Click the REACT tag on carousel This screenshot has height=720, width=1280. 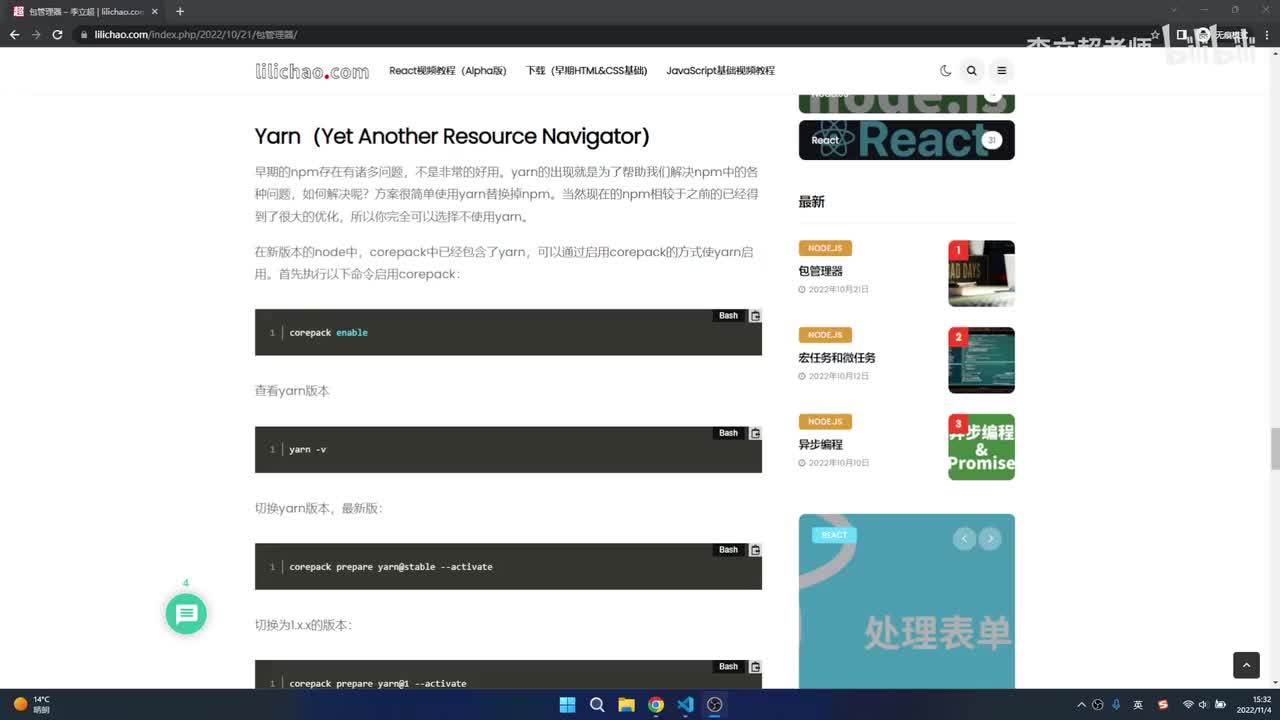[834, 535]
